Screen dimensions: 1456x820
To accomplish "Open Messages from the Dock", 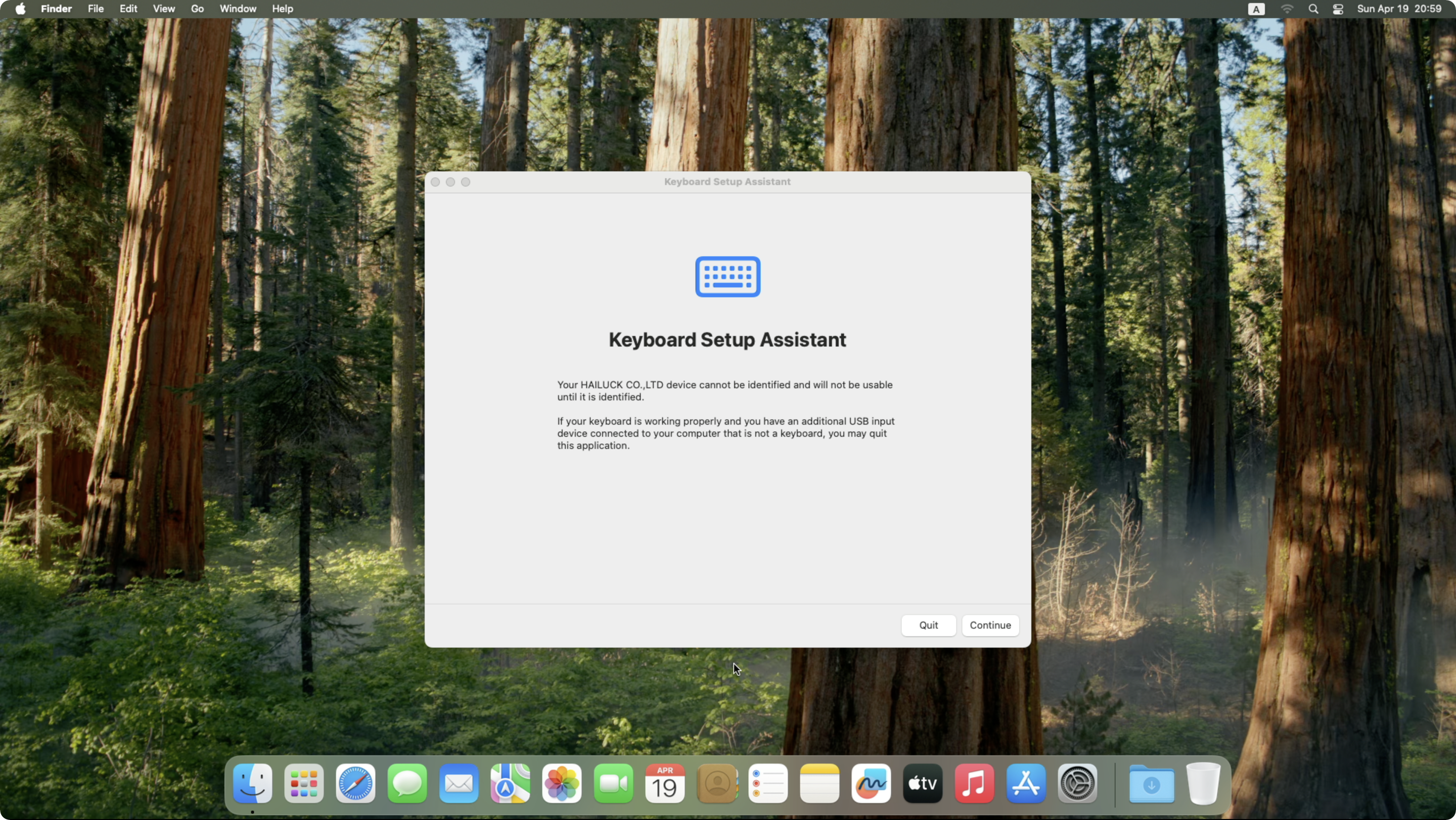I will pyautogui.click(x=407, y=783).
